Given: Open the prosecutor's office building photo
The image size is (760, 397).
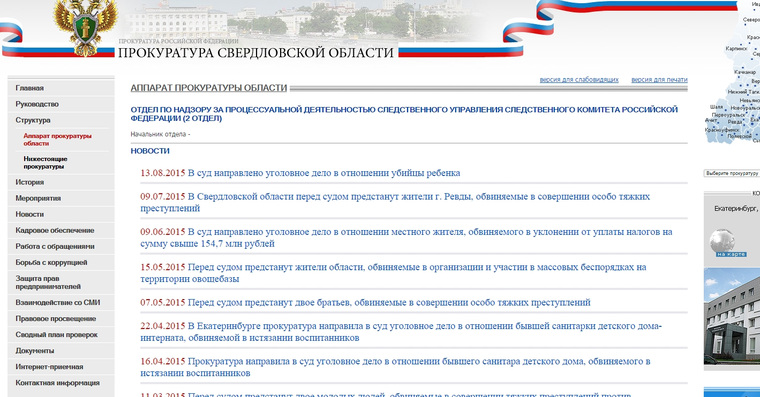Looking at the screenshot, I should pos(732,316).
